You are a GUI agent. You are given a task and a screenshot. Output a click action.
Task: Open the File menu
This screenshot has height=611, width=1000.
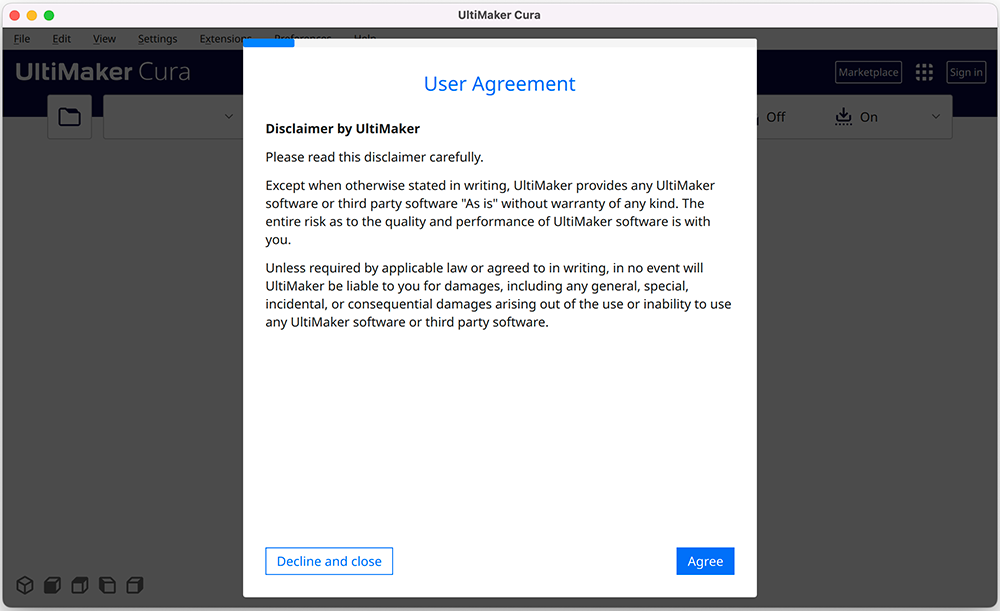tap(22, 39)
